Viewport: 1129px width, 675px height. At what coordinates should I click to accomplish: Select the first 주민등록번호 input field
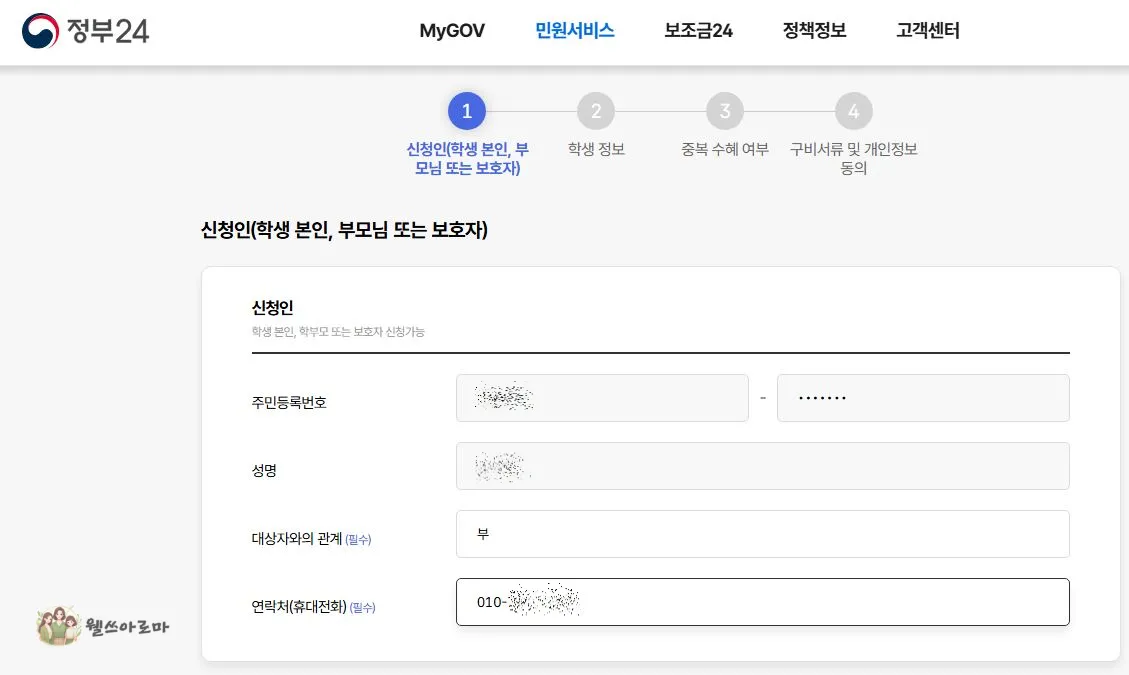point(602,397)
